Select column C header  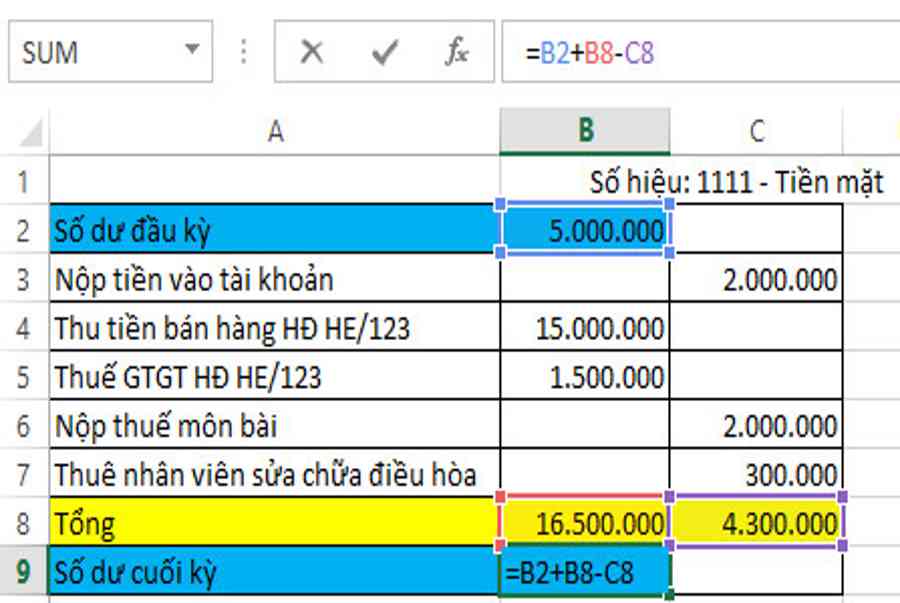756,131
